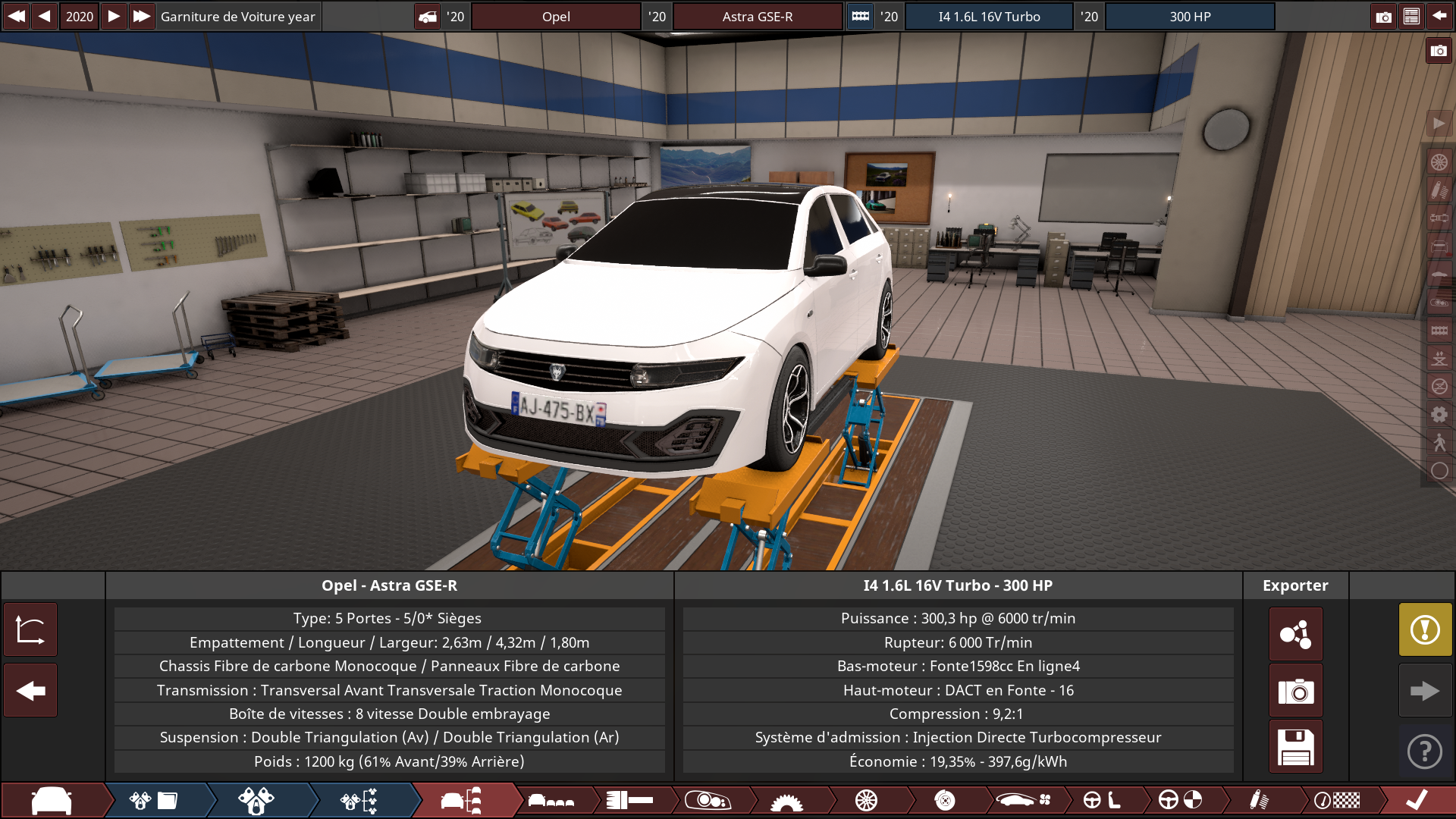The image size is (1456, 819).
Task: Click the Opel - Astra GSE-R panel header
Action: point(389,585)
